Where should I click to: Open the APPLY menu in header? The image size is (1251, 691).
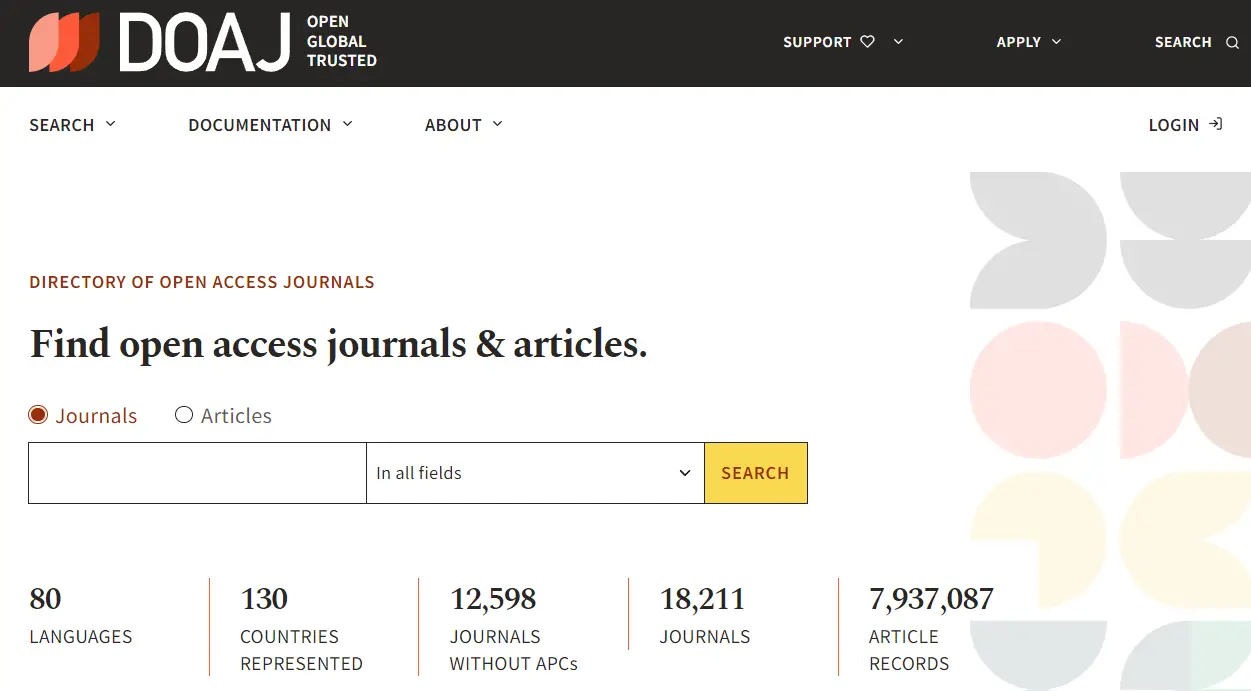[1029, 42]
